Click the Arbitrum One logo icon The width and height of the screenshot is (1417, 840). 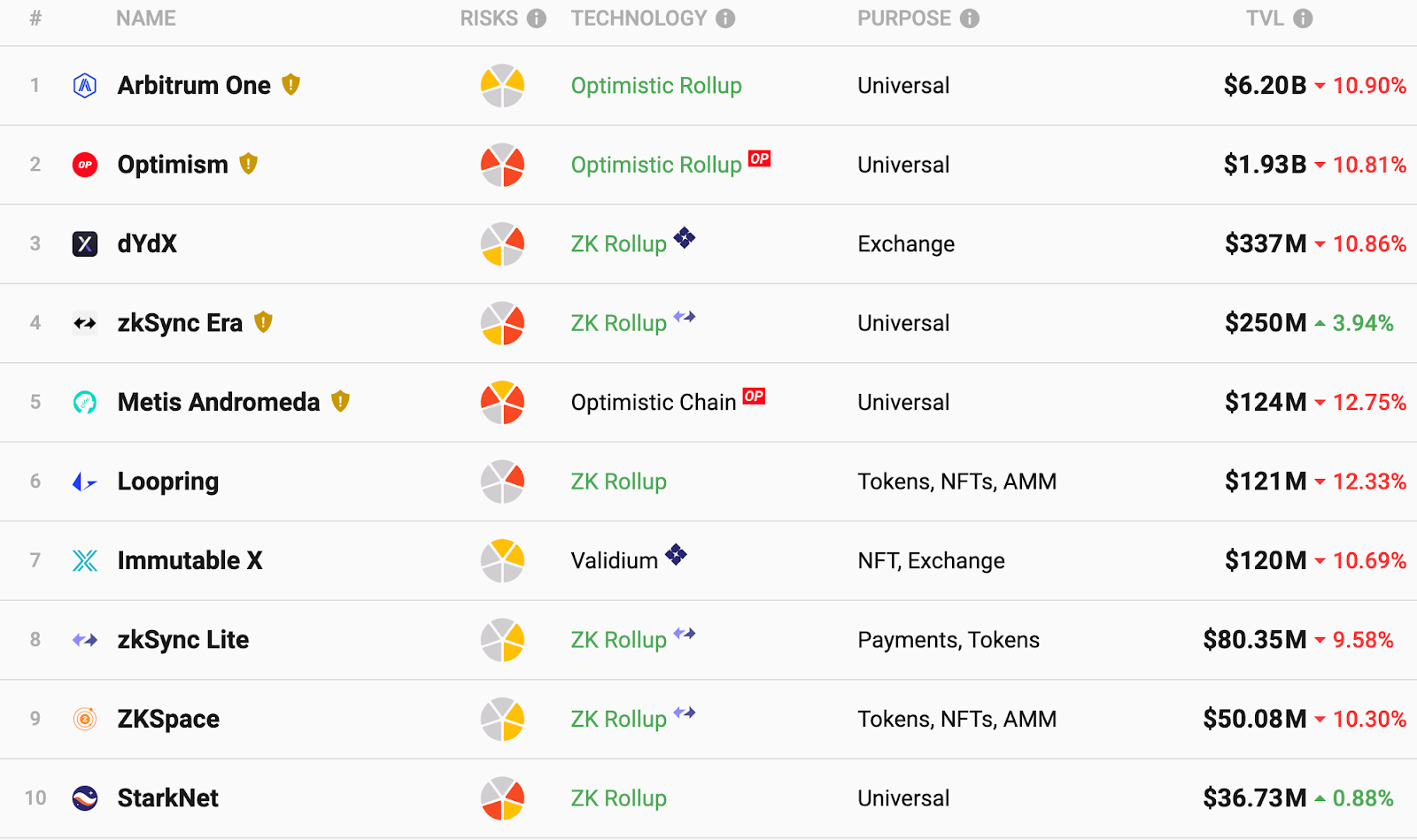[x=85, y=86]
